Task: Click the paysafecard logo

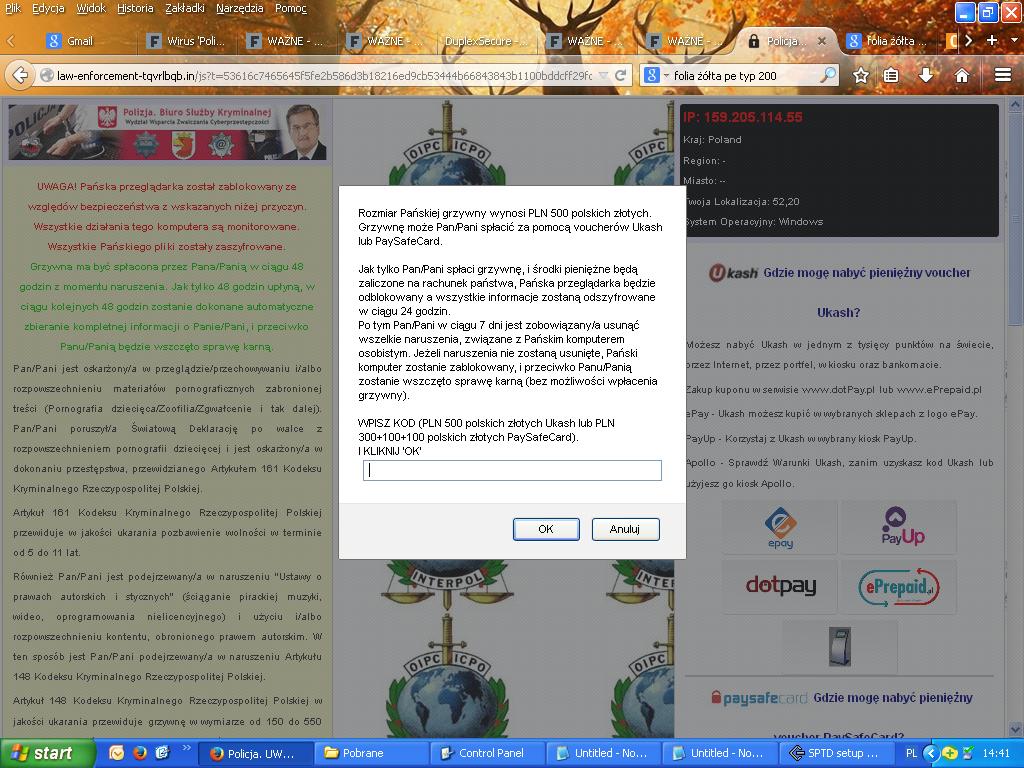Action: pyautogui.click(x=759, y=698)
